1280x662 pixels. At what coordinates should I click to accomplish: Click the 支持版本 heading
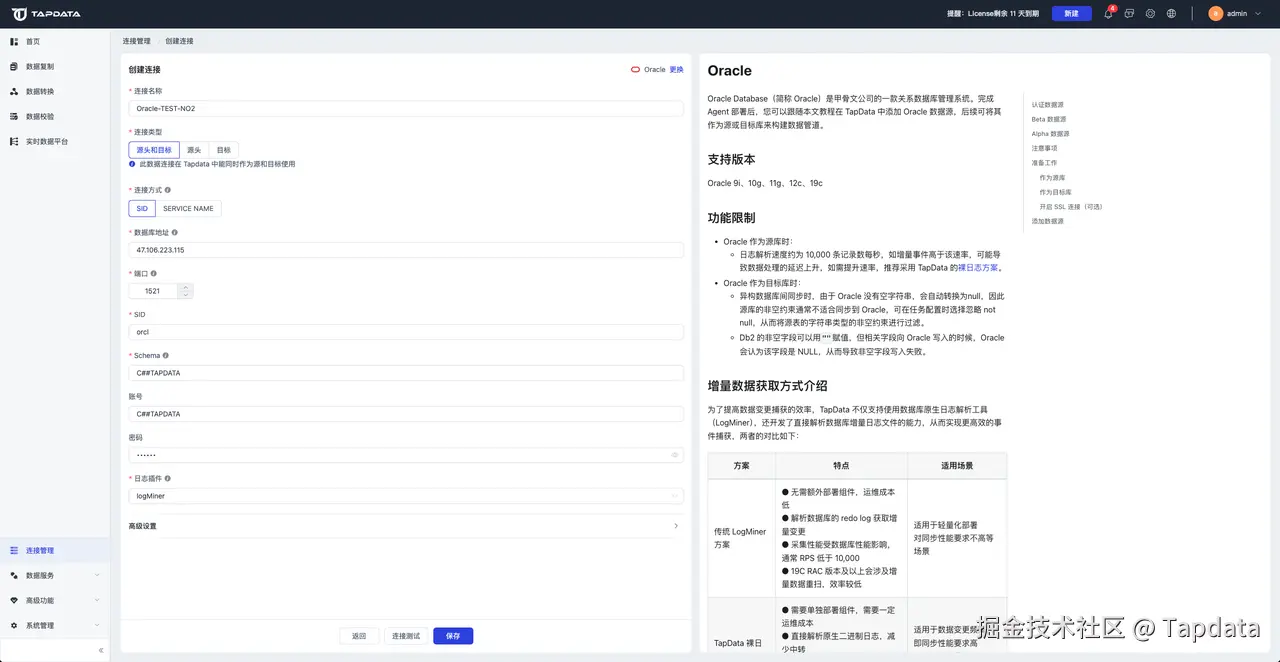(731, 159)
